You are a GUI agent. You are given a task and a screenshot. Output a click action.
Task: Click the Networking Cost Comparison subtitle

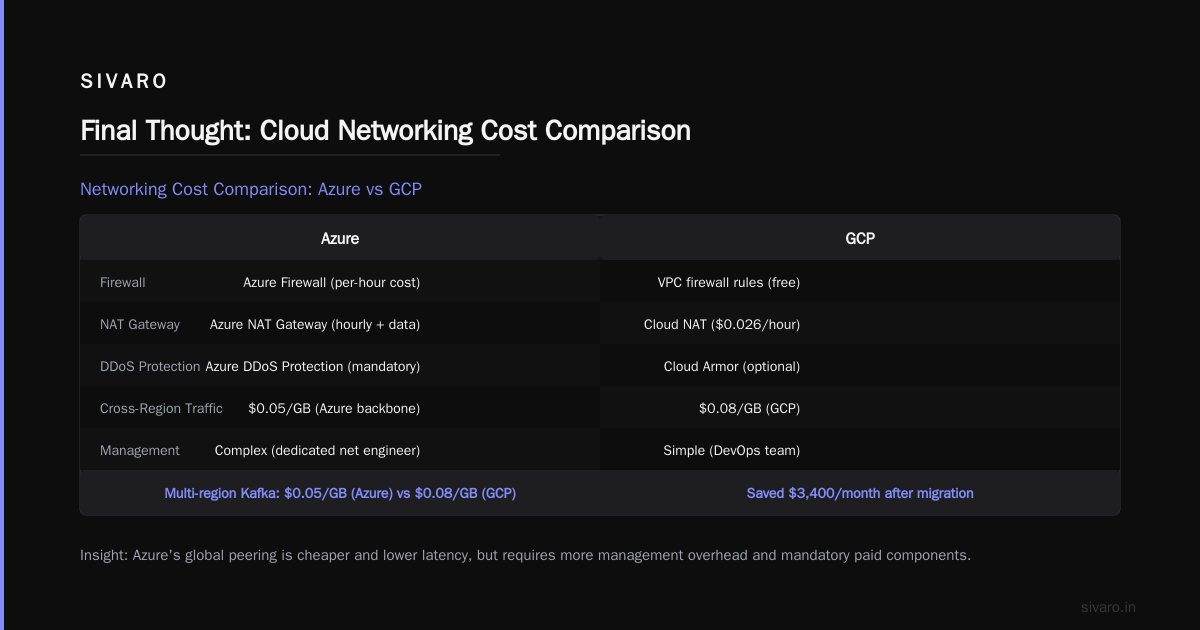(x=251, y=189)
